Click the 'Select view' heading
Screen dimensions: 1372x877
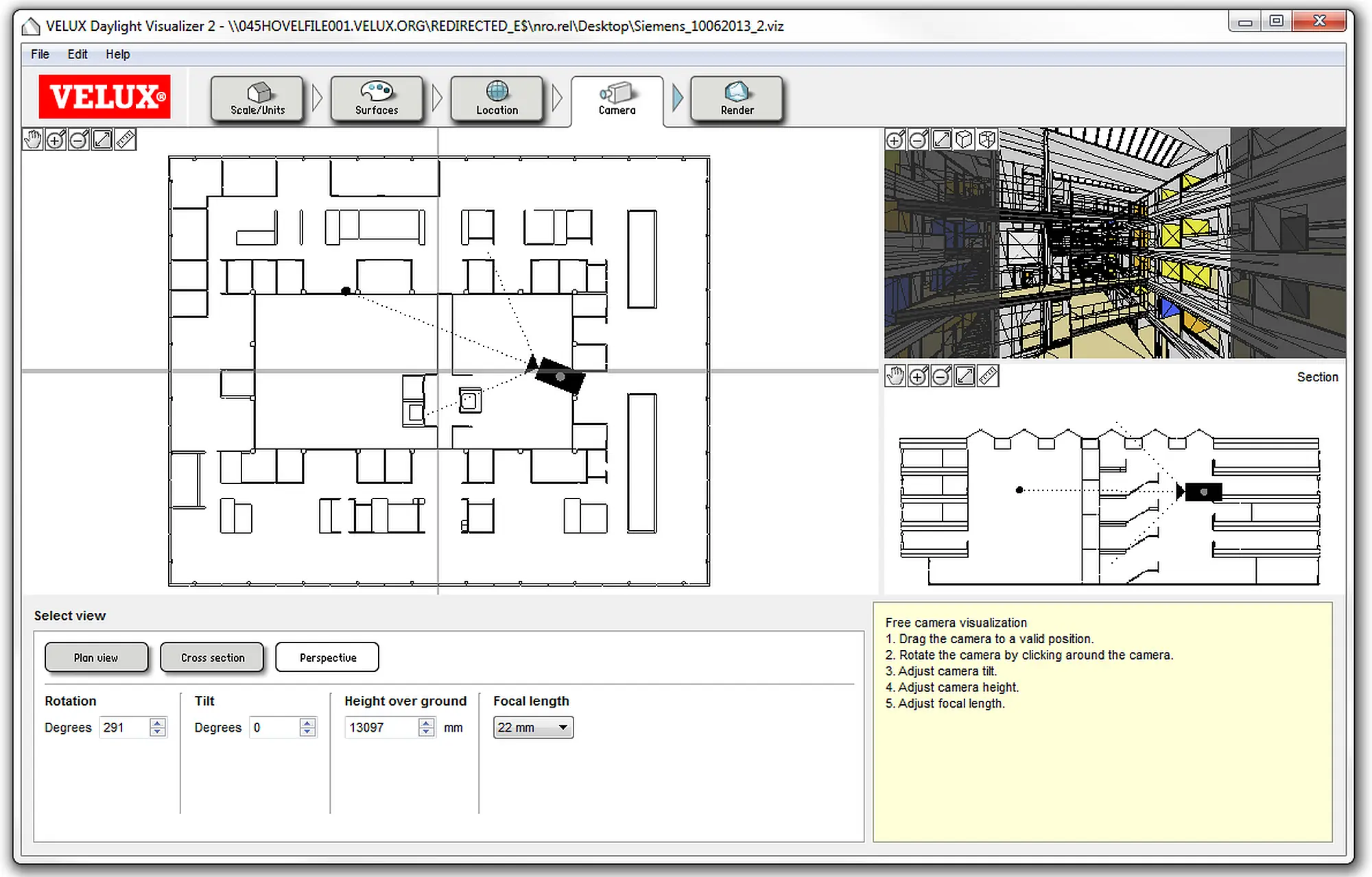70,615
